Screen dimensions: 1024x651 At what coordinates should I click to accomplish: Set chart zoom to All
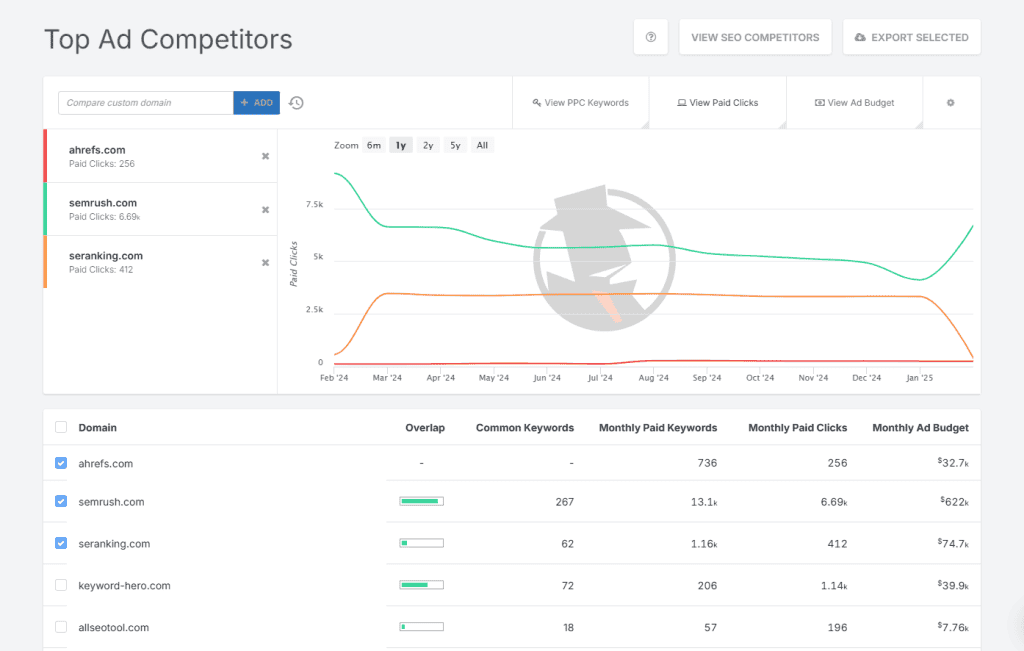(x=482, y=145)
